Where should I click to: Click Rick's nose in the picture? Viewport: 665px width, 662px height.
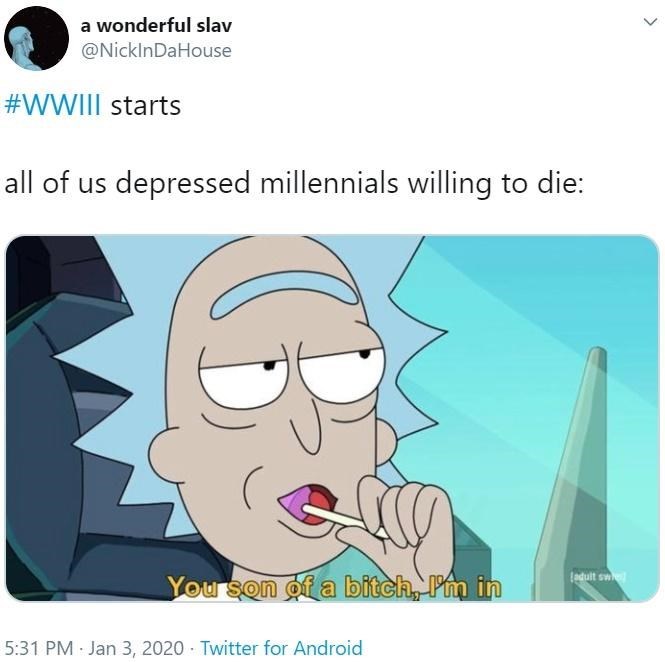pyautogui.click(x=307, y=426)
